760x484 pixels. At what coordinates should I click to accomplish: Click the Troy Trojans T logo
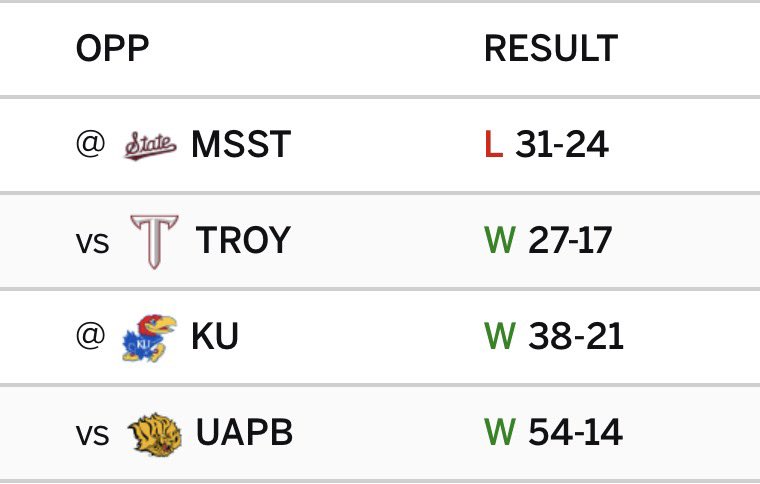tap(155, 241)
